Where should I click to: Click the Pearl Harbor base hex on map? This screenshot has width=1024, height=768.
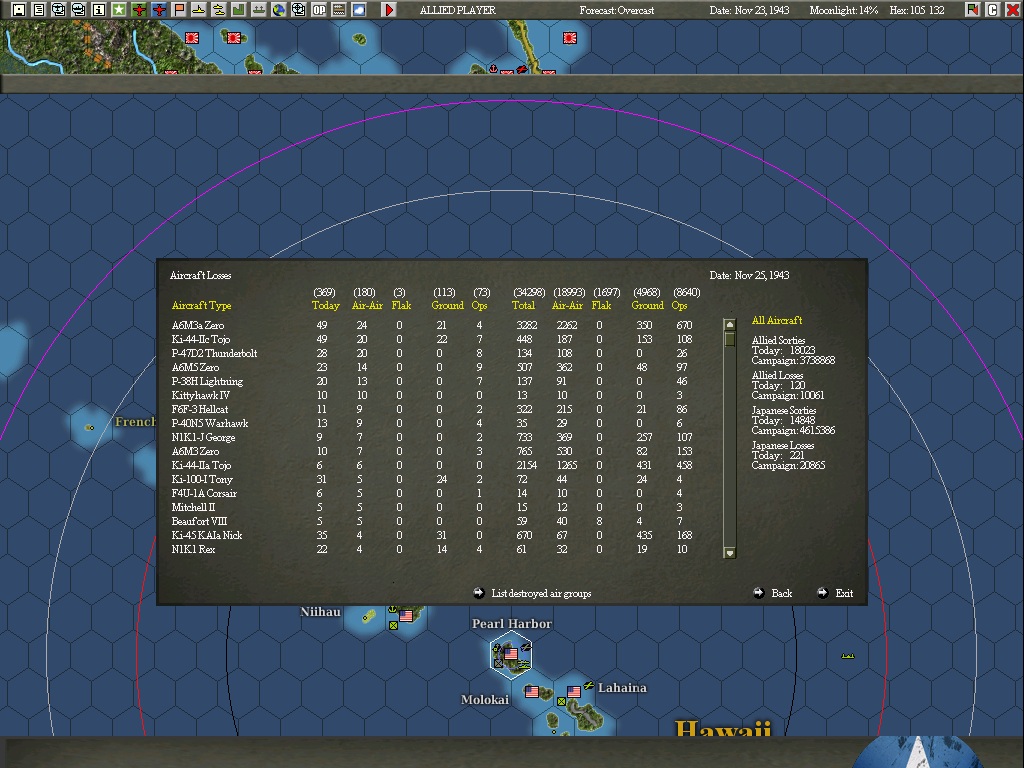(x=511, y=655)
